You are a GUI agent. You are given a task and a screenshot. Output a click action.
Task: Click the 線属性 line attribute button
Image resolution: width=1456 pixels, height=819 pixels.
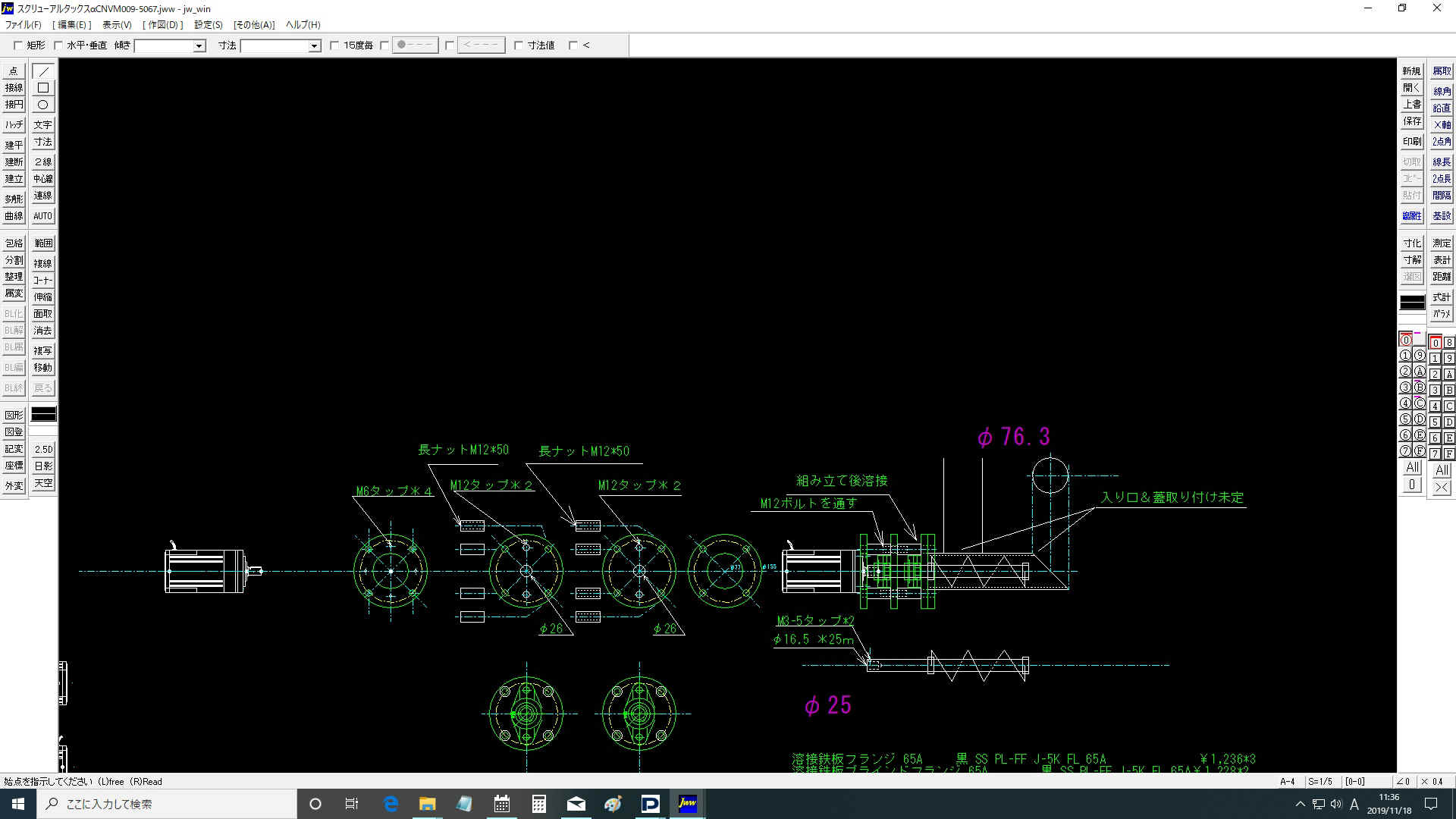click(x=1411, y=216)
